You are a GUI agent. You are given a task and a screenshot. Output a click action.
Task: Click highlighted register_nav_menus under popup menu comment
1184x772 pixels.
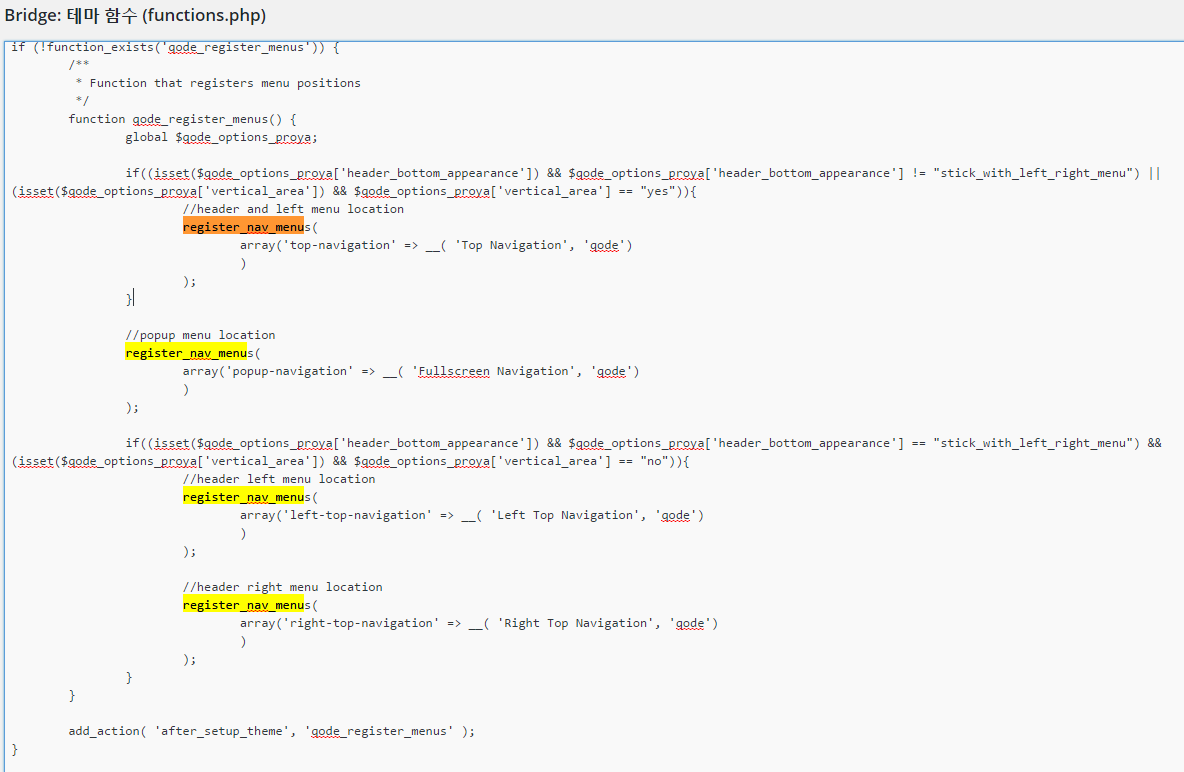[186, 353]
